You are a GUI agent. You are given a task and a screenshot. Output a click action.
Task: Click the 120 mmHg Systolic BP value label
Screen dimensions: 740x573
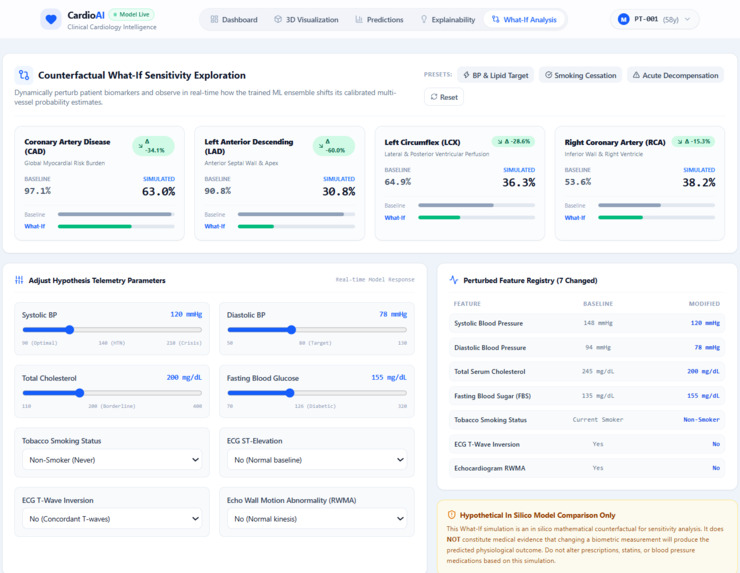click(x=186, y=314)
